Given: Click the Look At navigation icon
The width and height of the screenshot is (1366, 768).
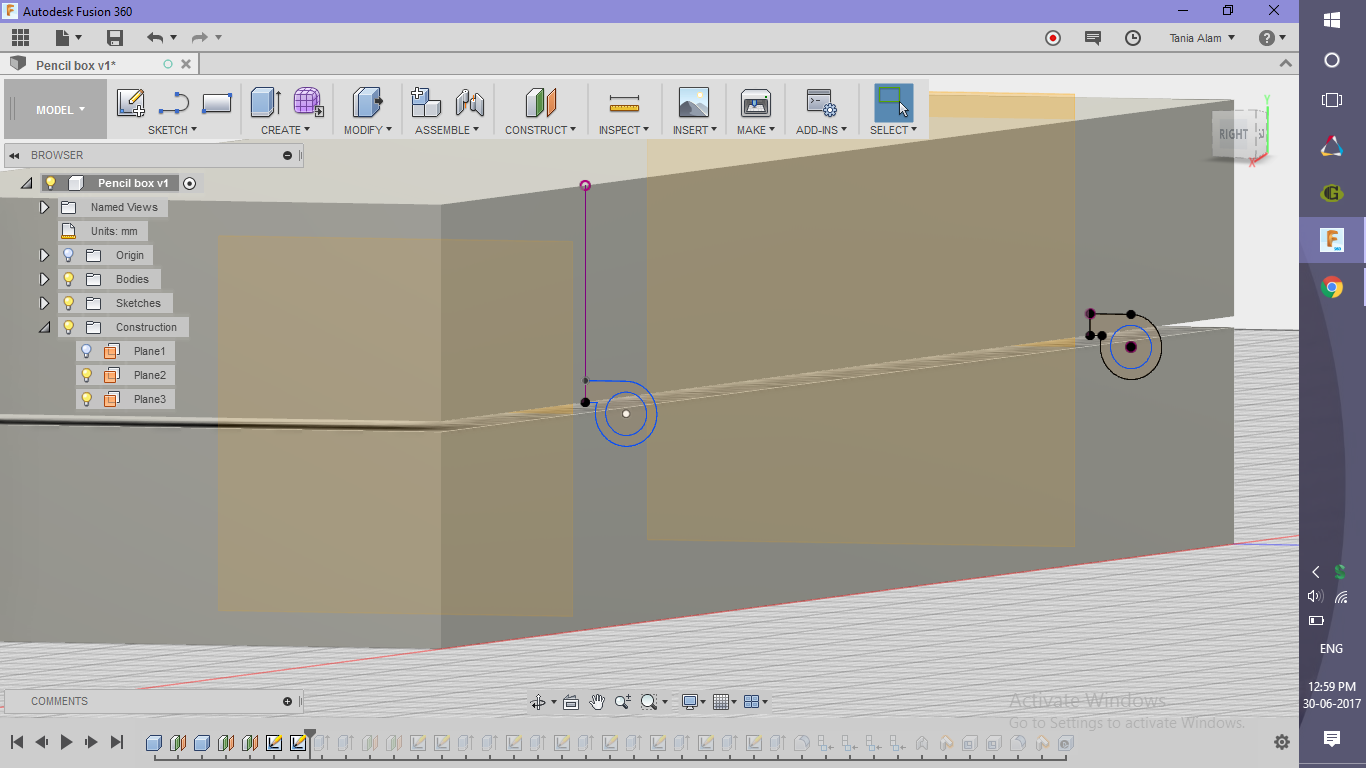Looking at the screenshot, I should [571, 702].
